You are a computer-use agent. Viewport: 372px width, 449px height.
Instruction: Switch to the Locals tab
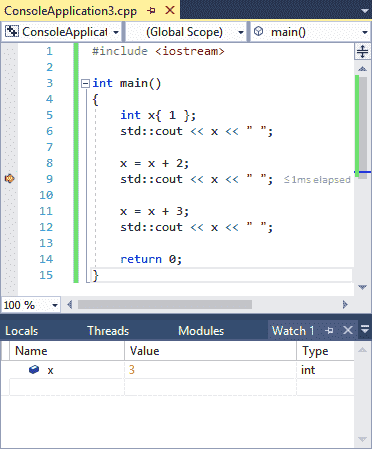click(22, 331)
